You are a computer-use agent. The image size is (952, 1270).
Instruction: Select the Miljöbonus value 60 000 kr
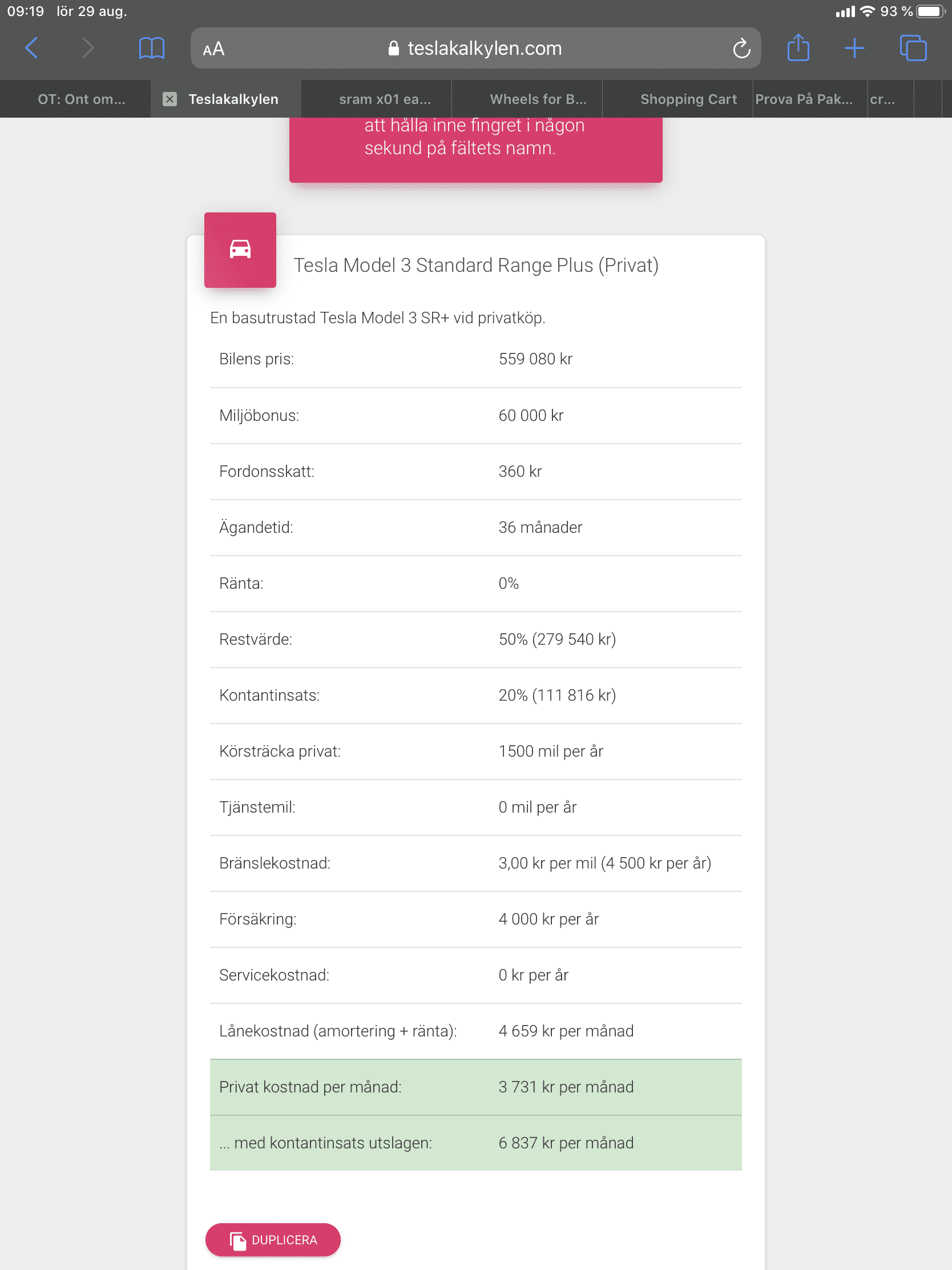(531, 415)
